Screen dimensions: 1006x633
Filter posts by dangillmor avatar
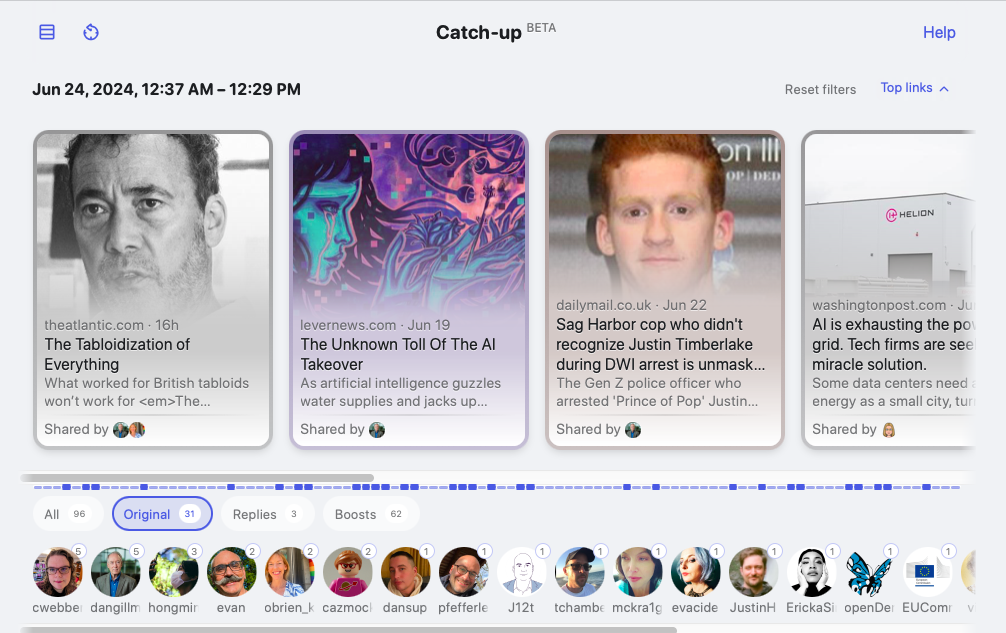116,572
